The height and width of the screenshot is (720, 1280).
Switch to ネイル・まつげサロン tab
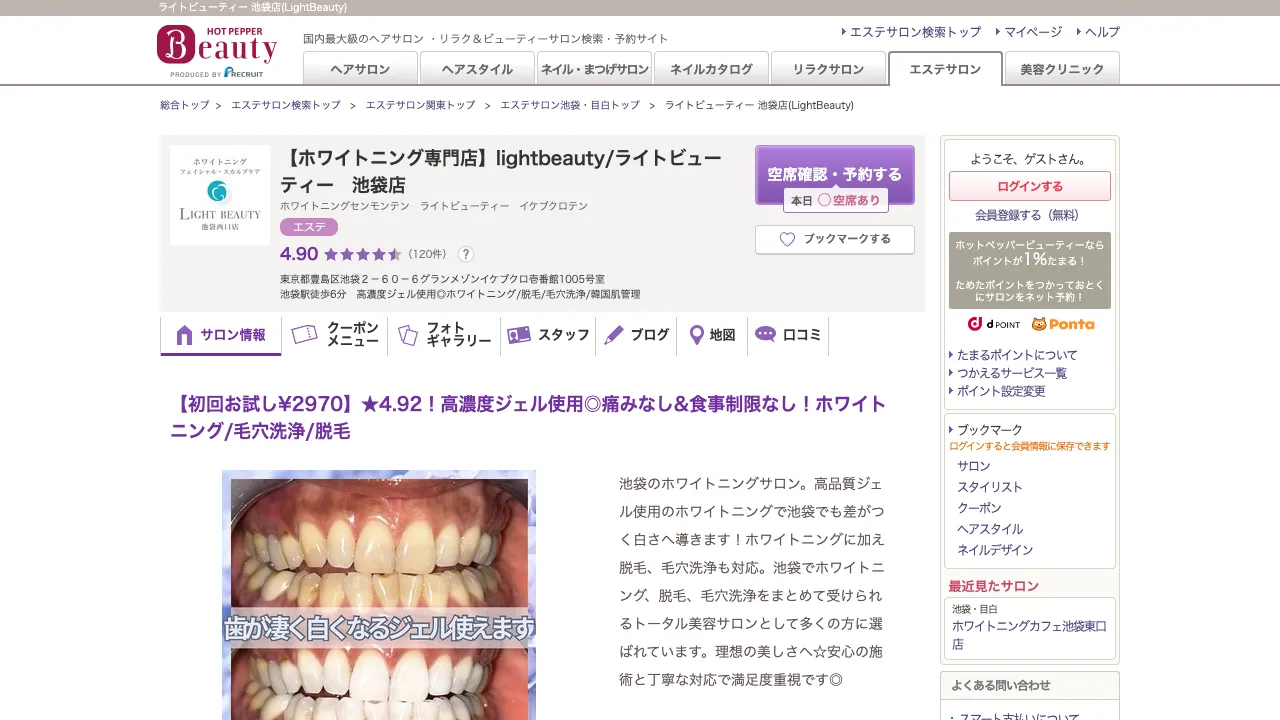coord(594,69)
